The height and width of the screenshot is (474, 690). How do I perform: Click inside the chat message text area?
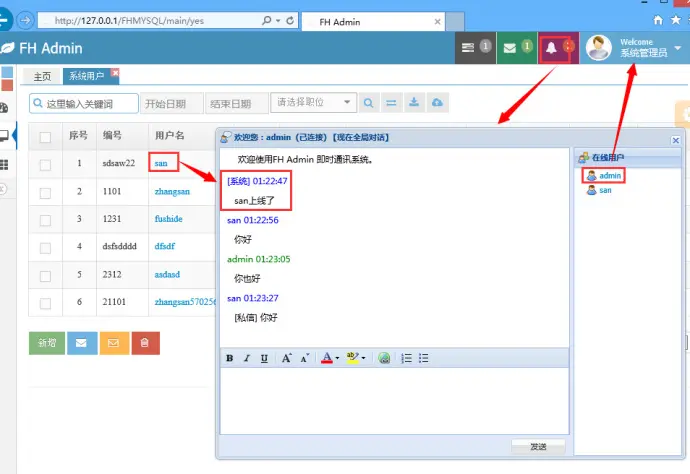pos(394,401)
